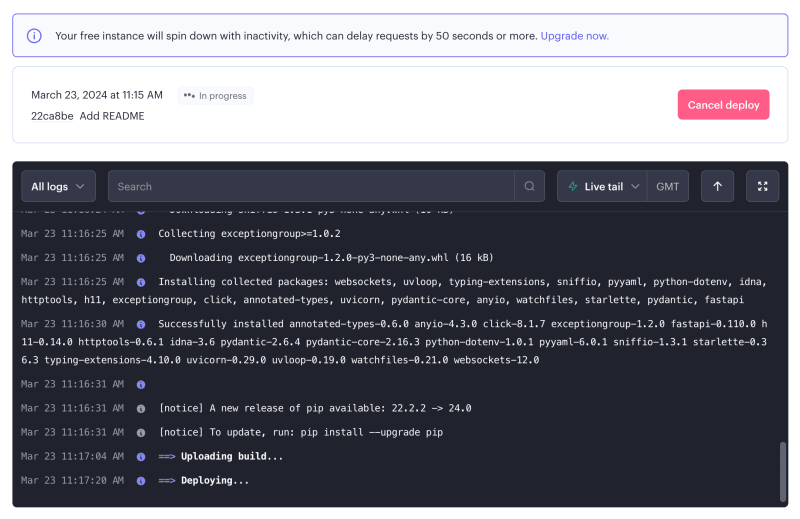Click the 'Mar 23 11:16:30 AM' timestamp

72,324
